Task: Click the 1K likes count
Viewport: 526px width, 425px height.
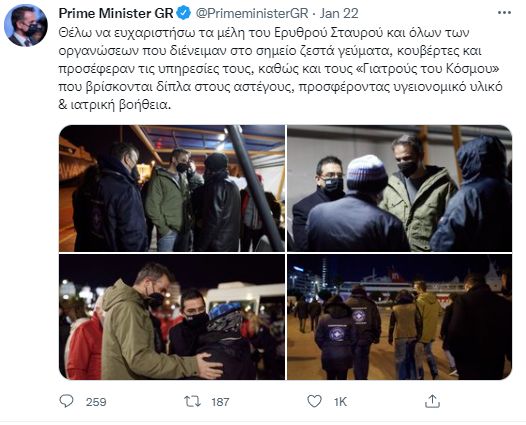Action: pyautogui.click(x=340, y=402)
